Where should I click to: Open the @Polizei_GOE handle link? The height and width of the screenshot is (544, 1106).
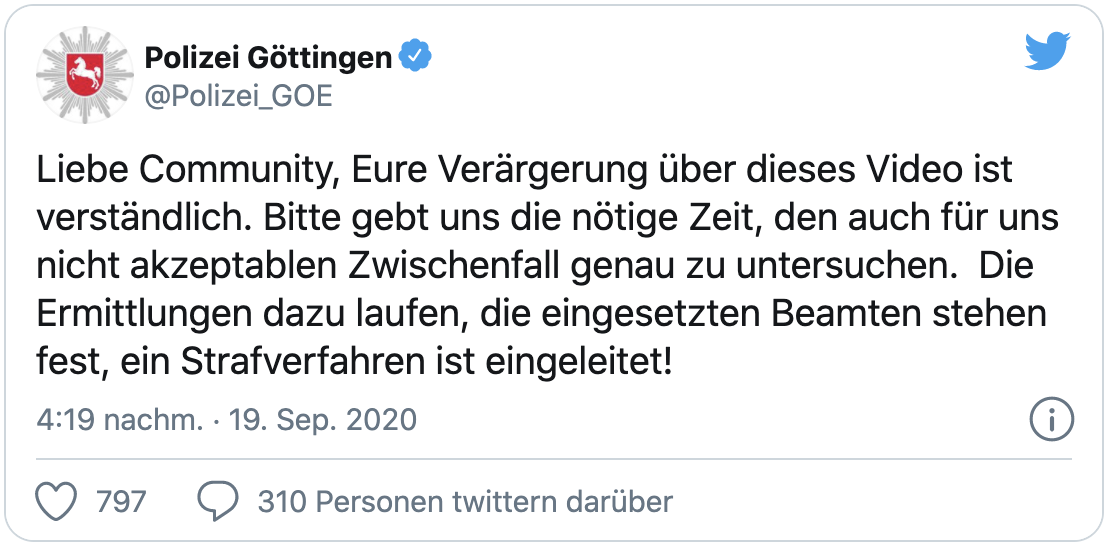(x=238, y=97)
